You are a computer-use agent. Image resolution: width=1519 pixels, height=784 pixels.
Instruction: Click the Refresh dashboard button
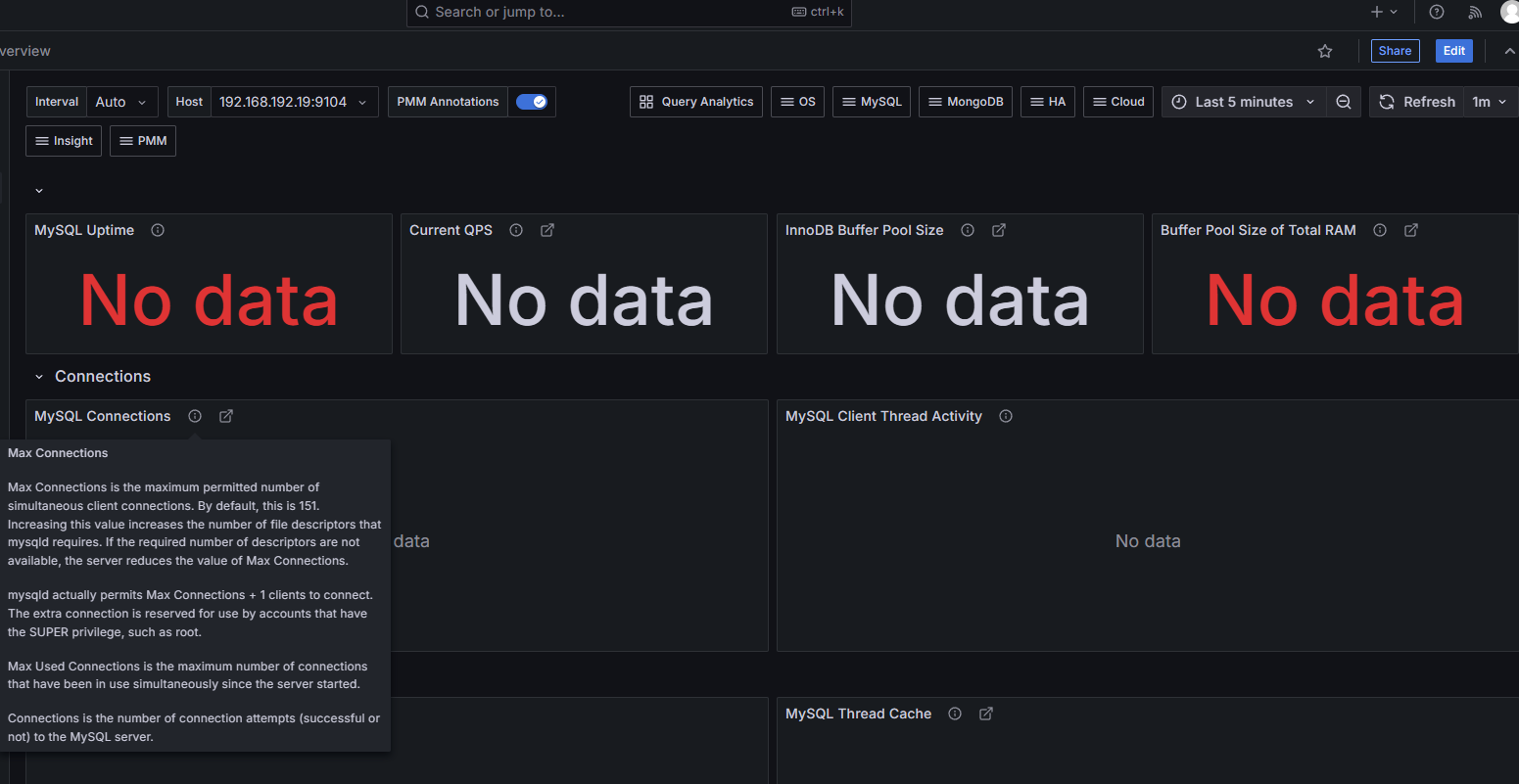click(x=1417, y=102)
